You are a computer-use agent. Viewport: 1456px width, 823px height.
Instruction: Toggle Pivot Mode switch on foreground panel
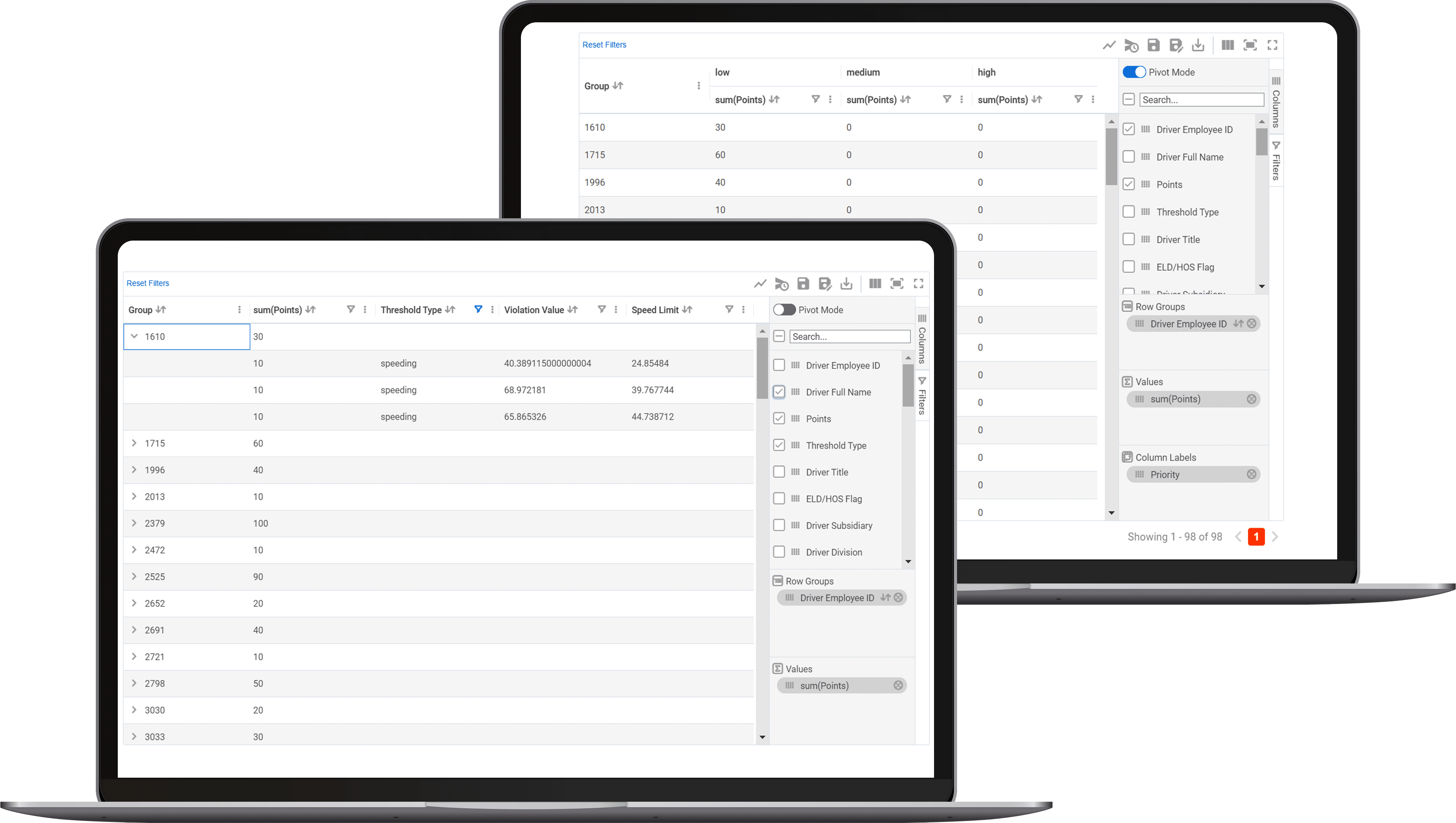786,309
